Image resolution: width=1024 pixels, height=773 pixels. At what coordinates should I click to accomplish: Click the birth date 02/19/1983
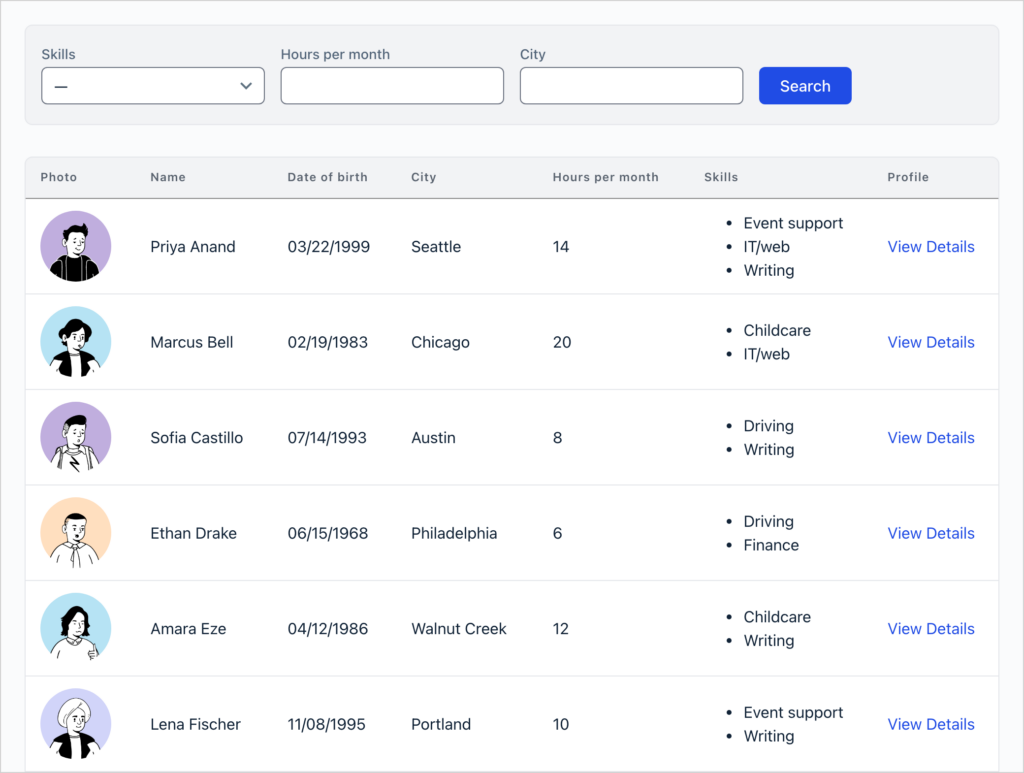(328, 342)
